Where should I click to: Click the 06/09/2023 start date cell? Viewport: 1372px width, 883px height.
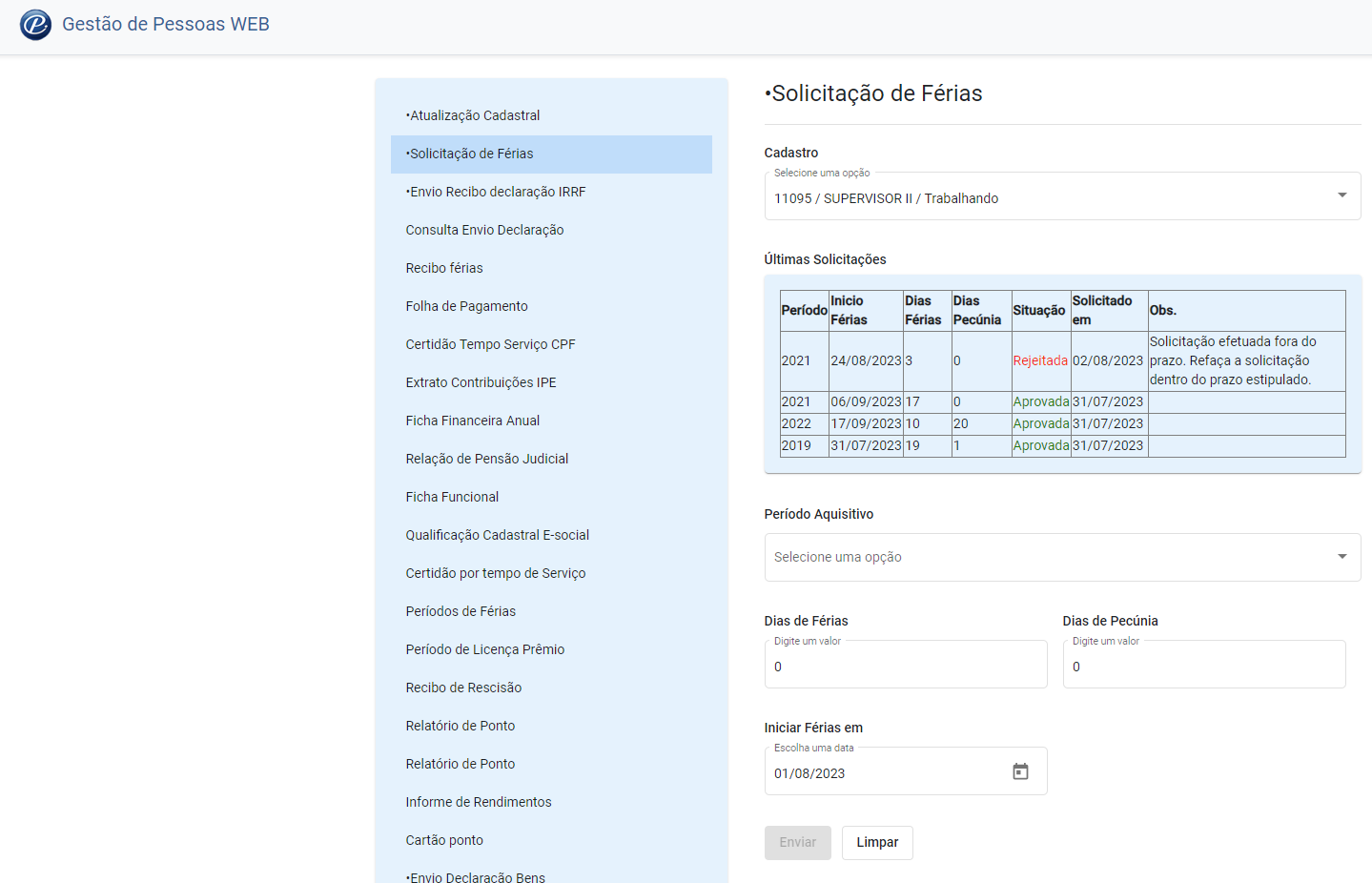point(866,401)
